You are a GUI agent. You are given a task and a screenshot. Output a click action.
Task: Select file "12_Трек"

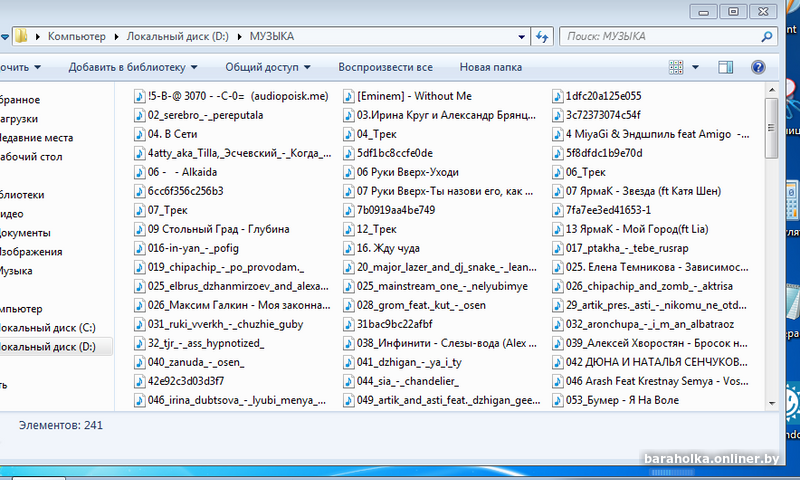click(x=370, y=230)
